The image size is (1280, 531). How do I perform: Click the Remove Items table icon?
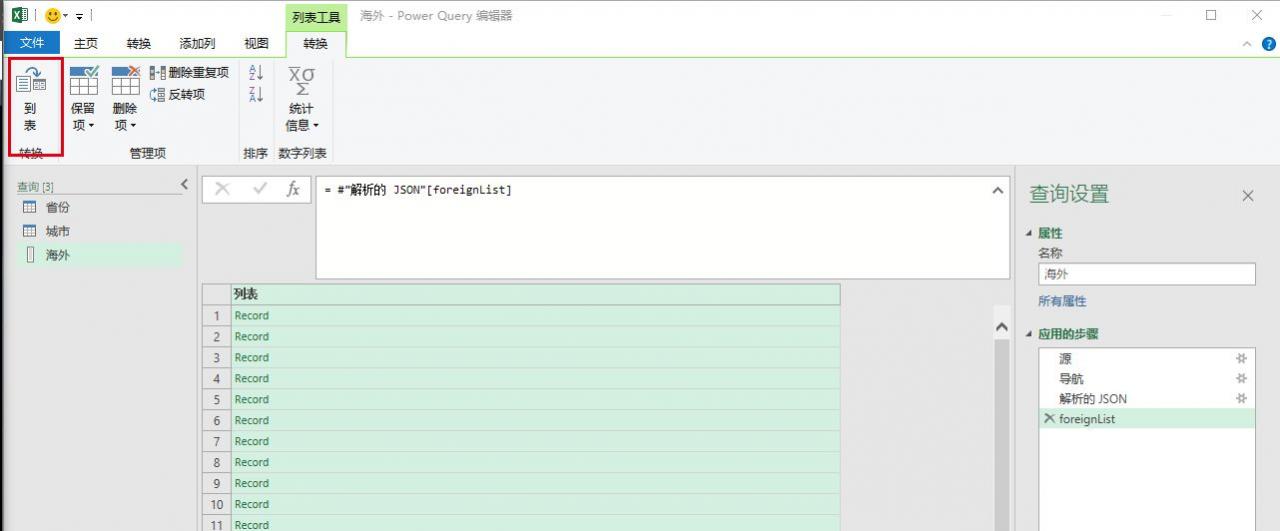(125, 81)
